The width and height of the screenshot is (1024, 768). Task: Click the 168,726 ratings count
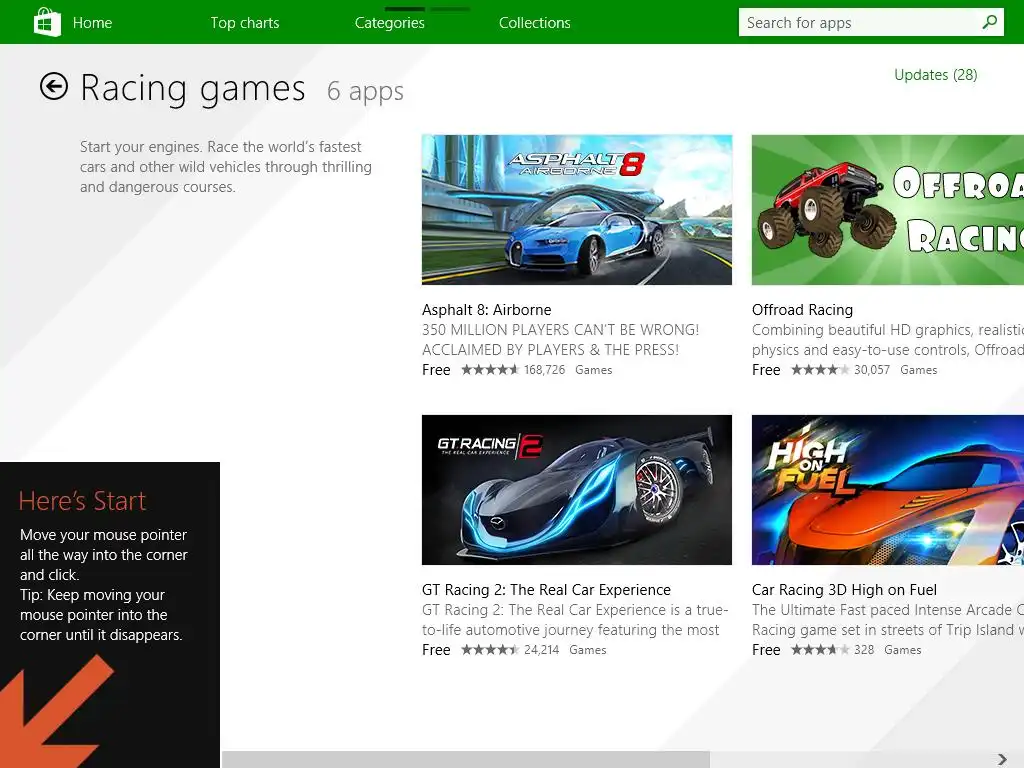click(x=544, y=370)
